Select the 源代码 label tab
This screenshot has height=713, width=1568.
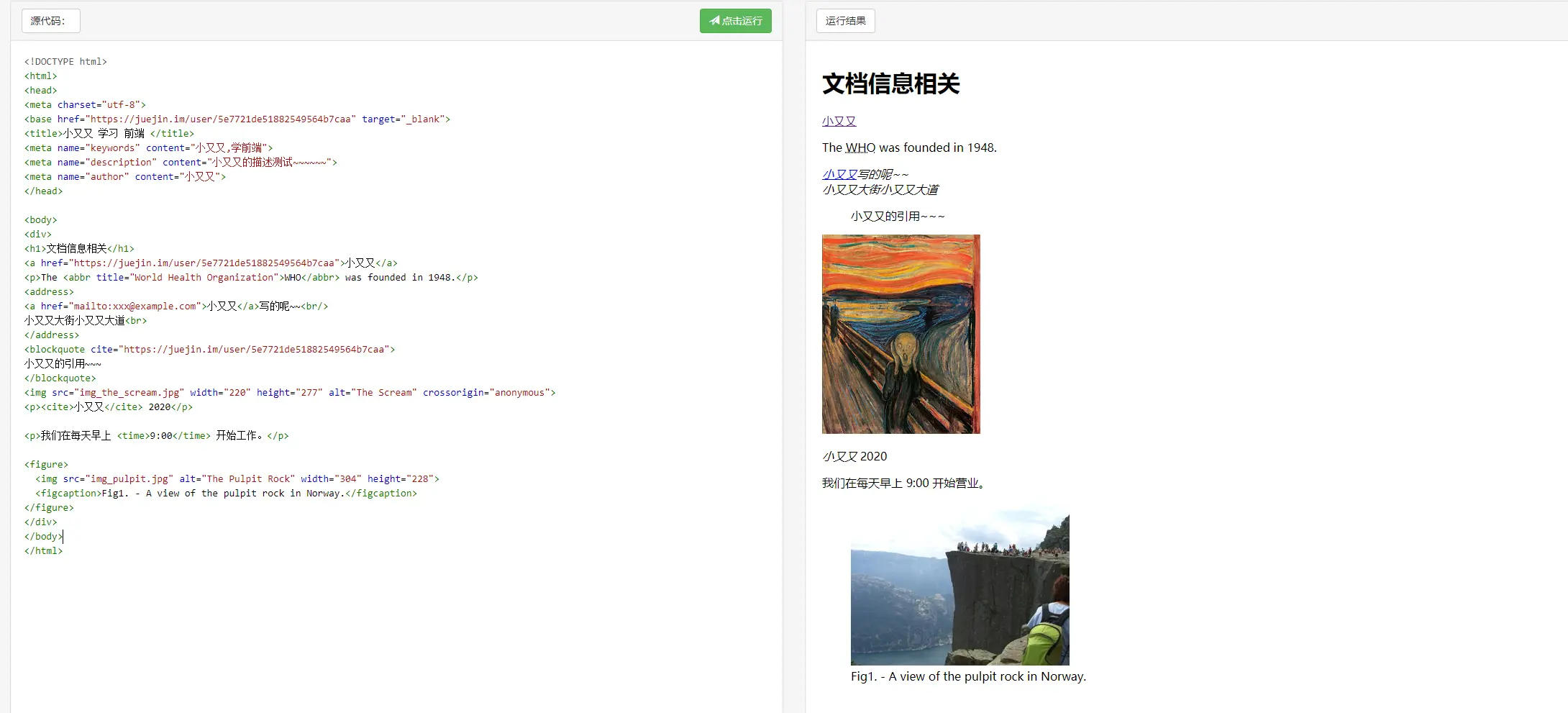[x=50, y=21]
